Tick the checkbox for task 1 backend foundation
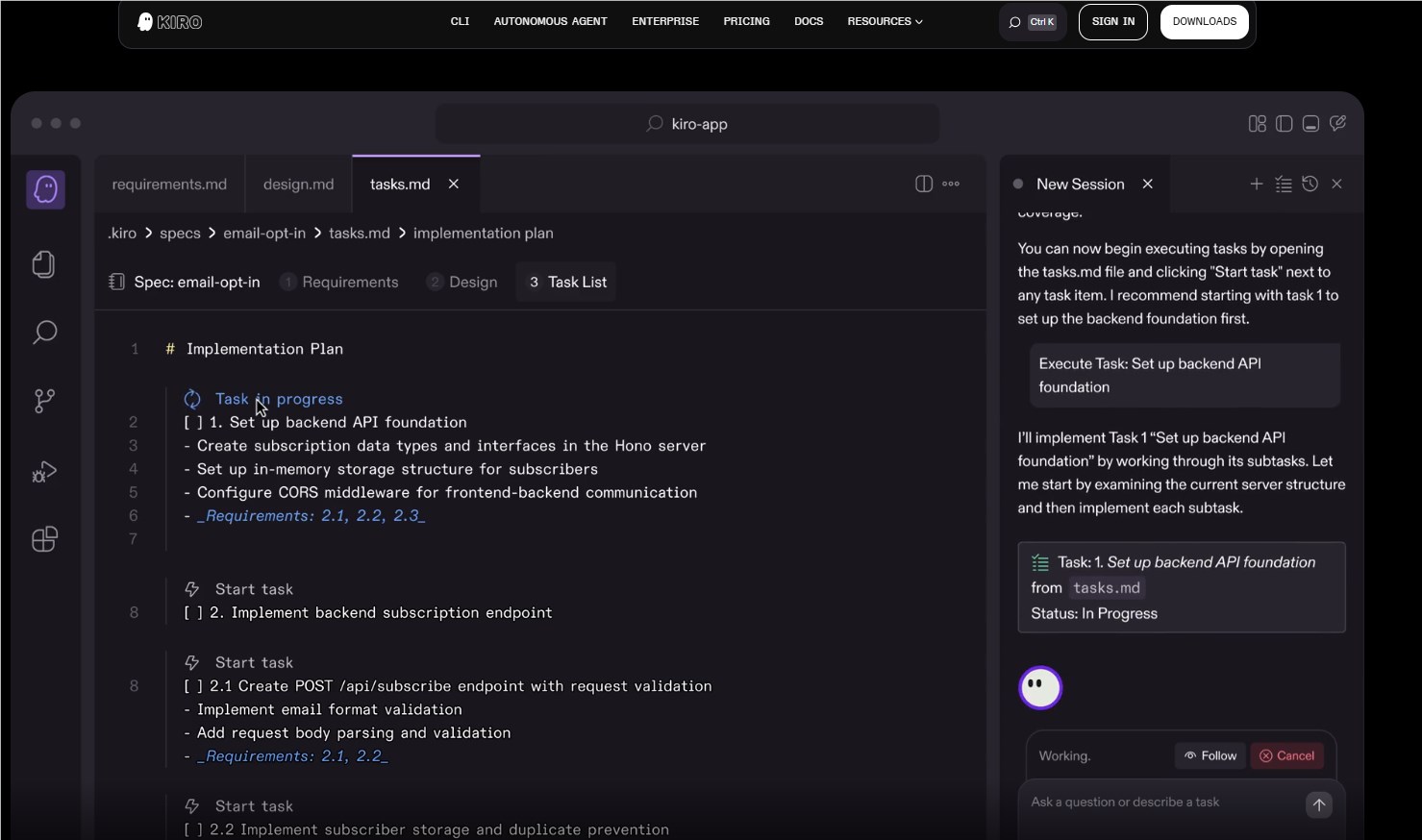The image size is (1422, 840). (193, 423)
